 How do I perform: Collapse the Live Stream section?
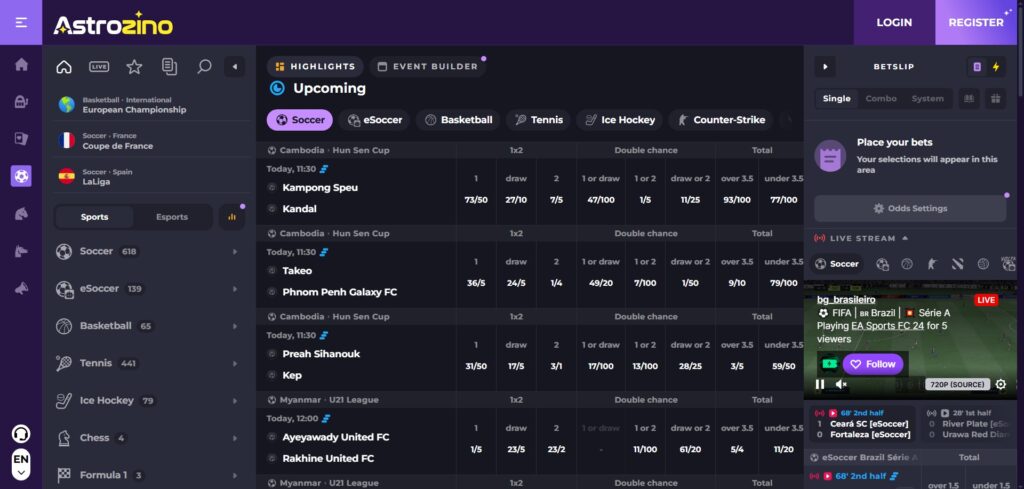coord(905,238)
